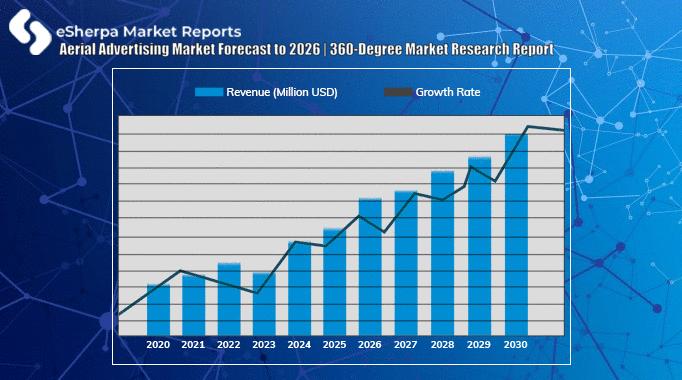682x380 pixels.
Task: Click the Aerial Advertising Market Forecast headline
Action: tap(307, 49)
